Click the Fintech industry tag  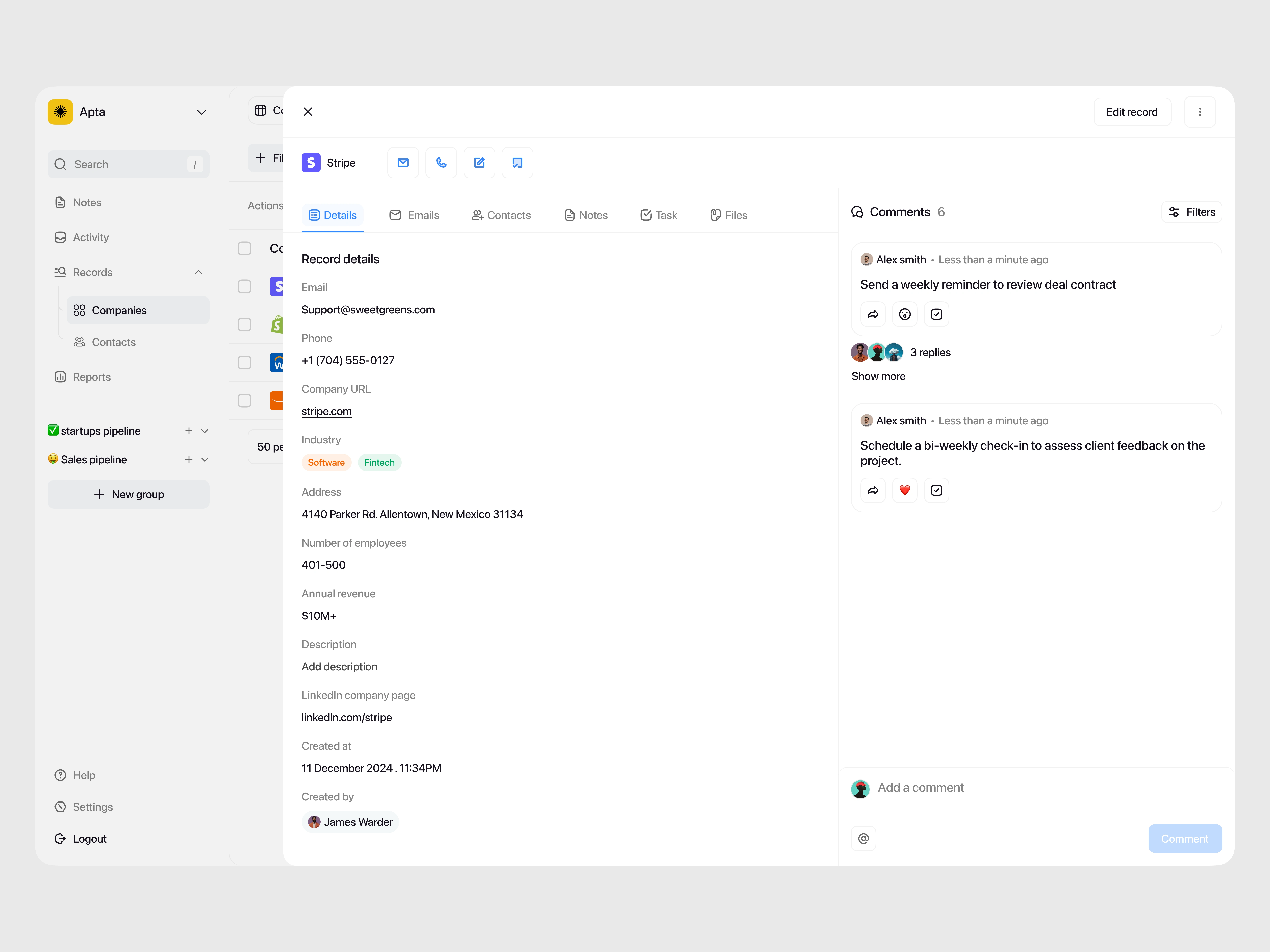tap(379, 463)
